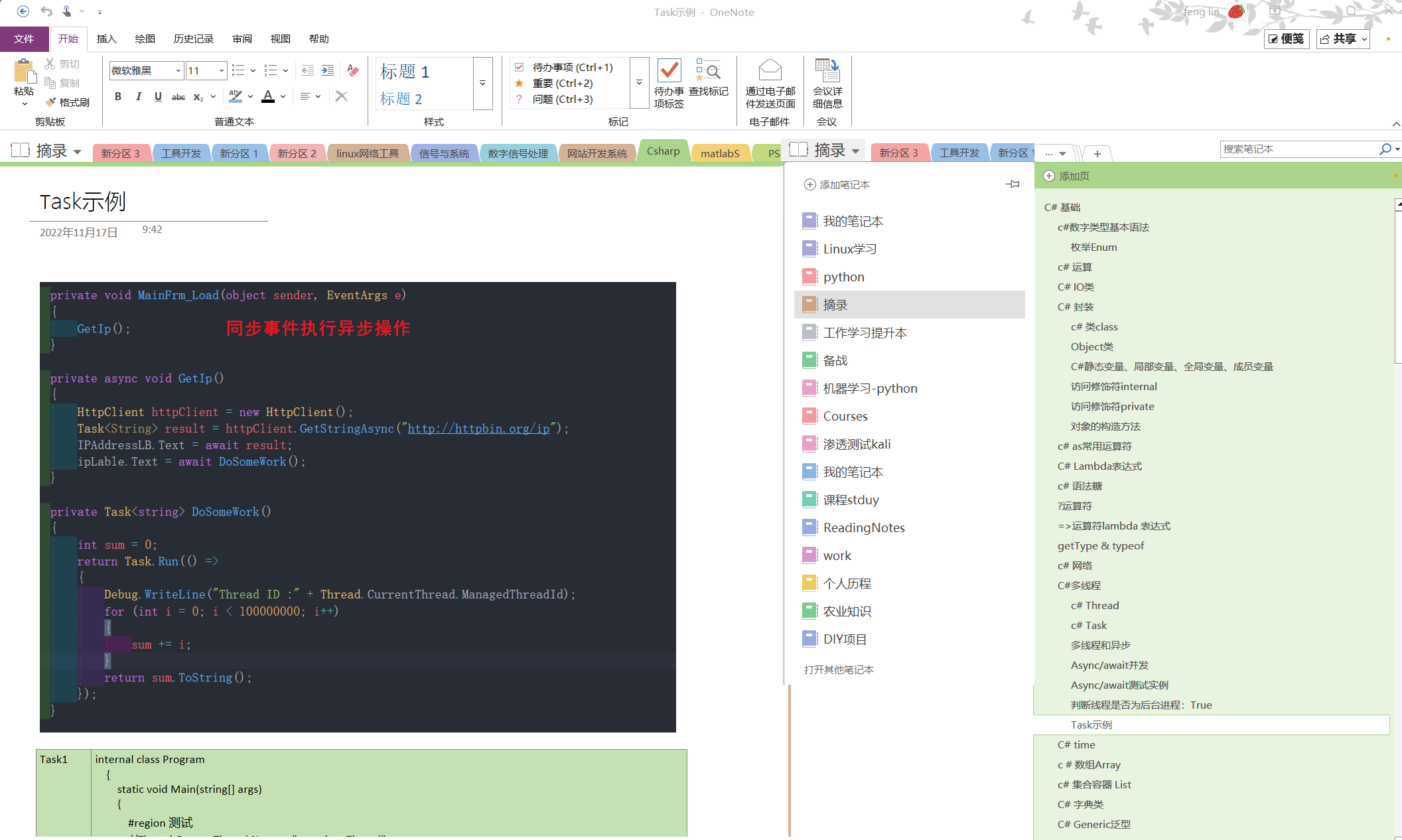The image size is (1402, 840).
Task: Open the Csharp section tab
Action: tap(662, 151)
